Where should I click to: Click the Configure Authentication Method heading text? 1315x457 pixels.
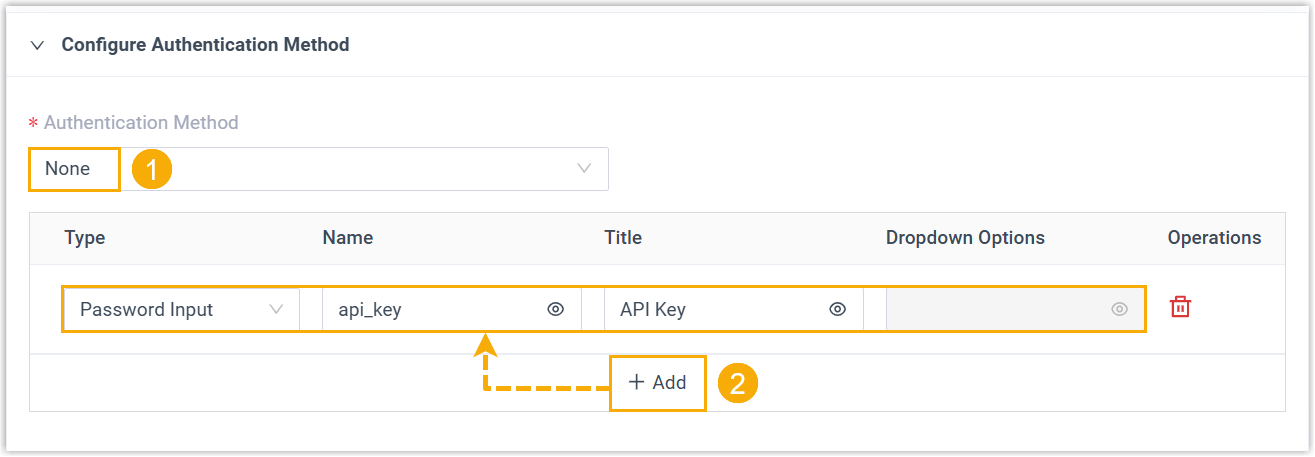(205, 45)
